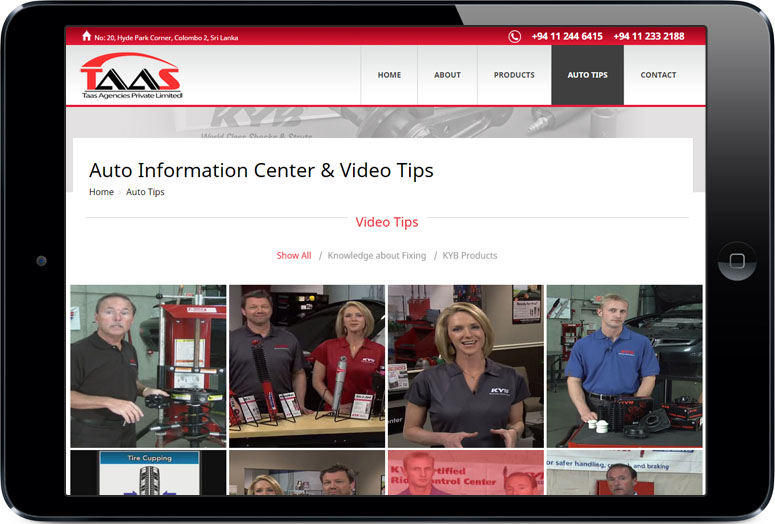
Task: Open video of man and woman with shocks
Action: click(x=307, y=366)
